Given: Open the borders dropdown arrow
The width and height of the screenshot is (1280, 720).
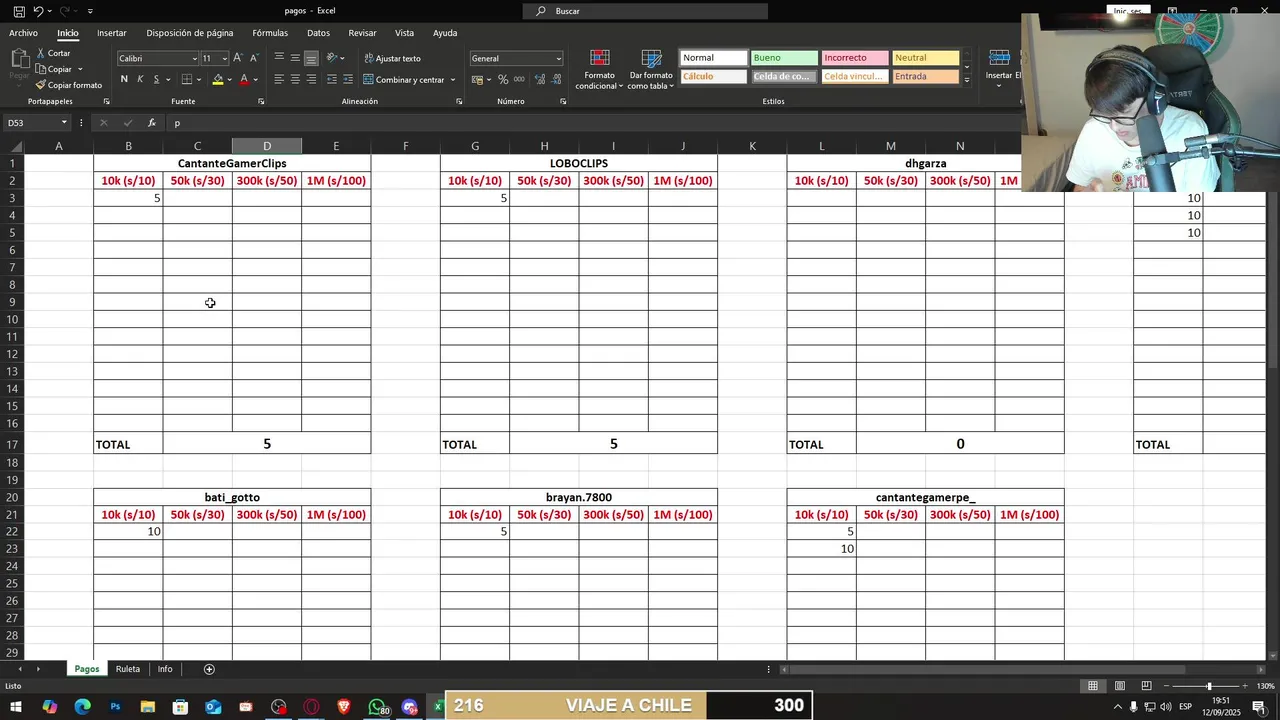Looking at the screenshot, I should tap(197, 79).
